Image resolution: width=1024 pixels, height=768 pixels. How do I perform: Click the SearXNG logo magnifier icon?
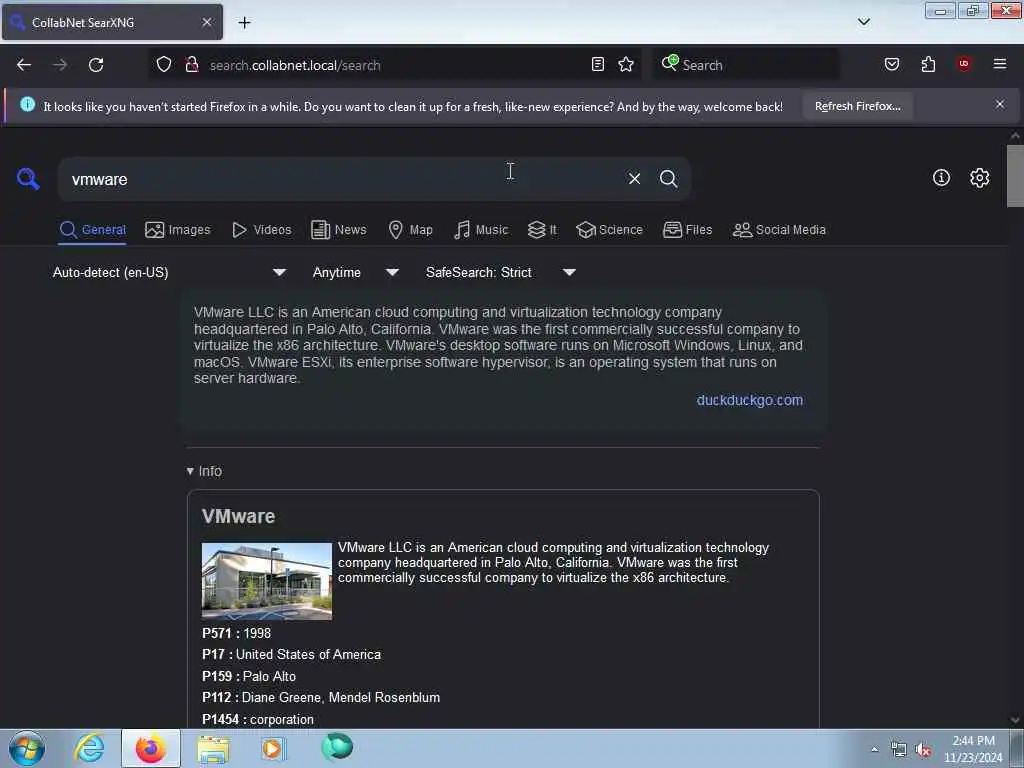28,178
